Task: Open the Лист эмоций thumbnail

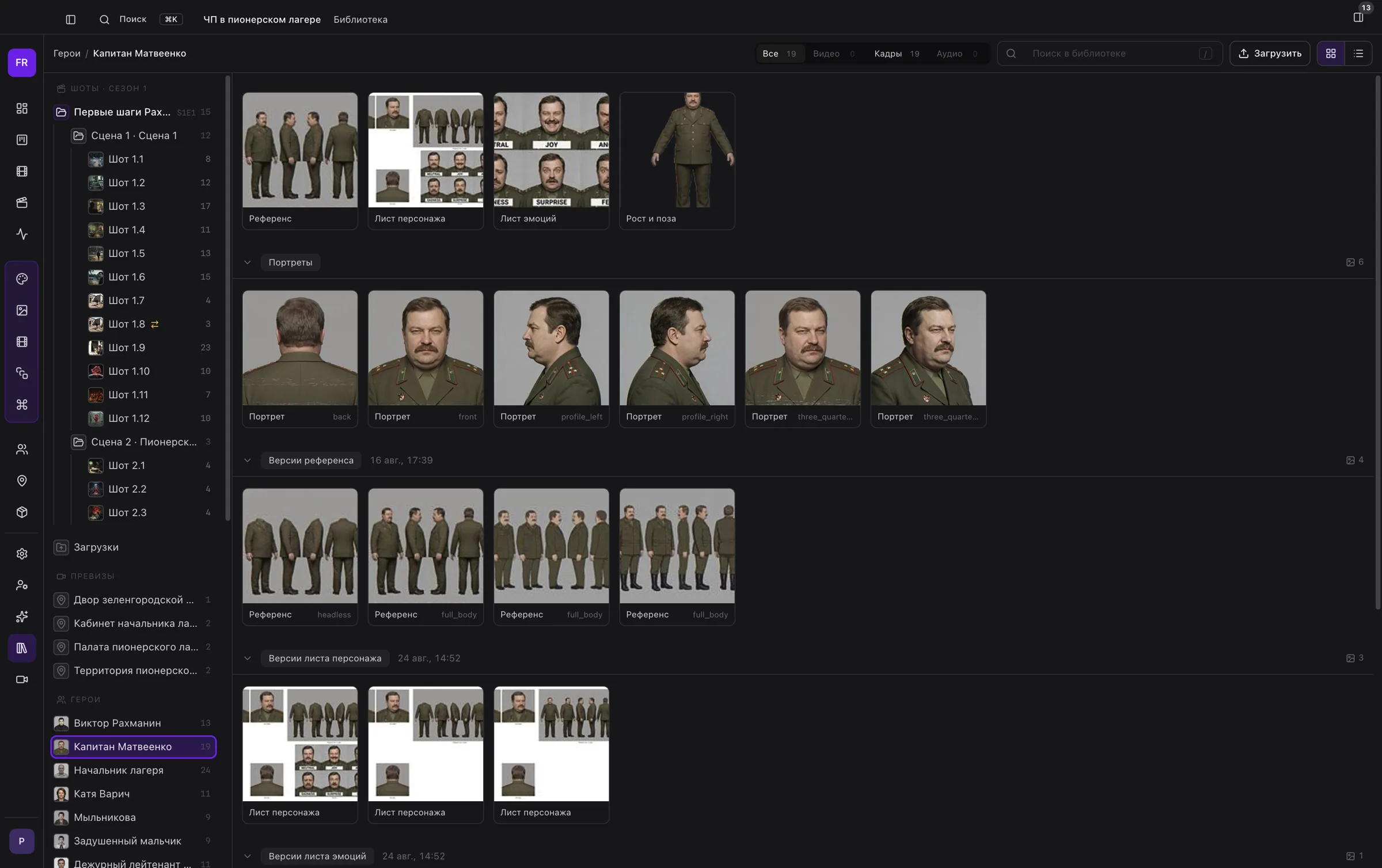Action: tap(551, 161)
